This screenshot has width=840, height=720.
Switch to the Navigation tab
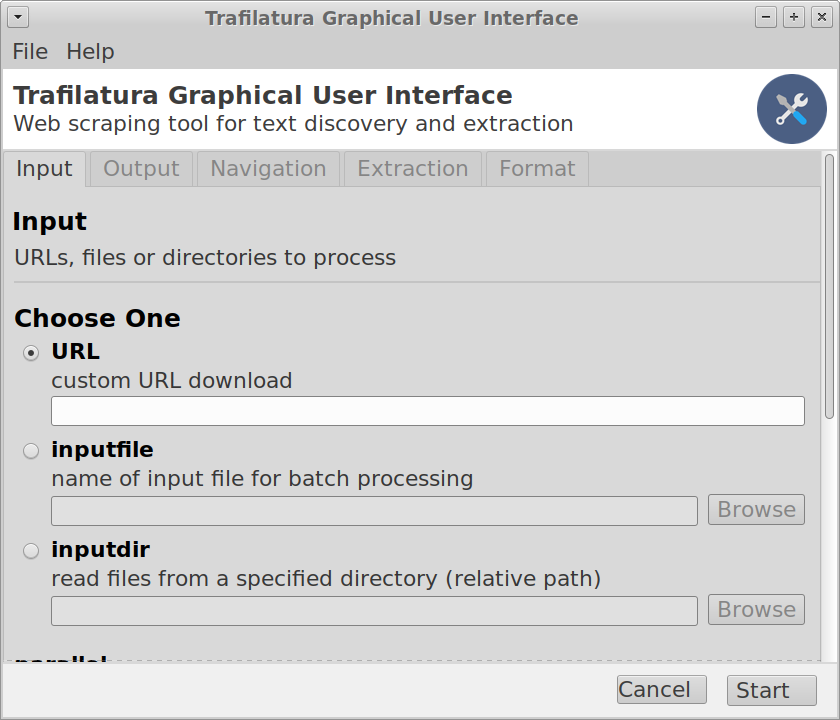(268, 169)
